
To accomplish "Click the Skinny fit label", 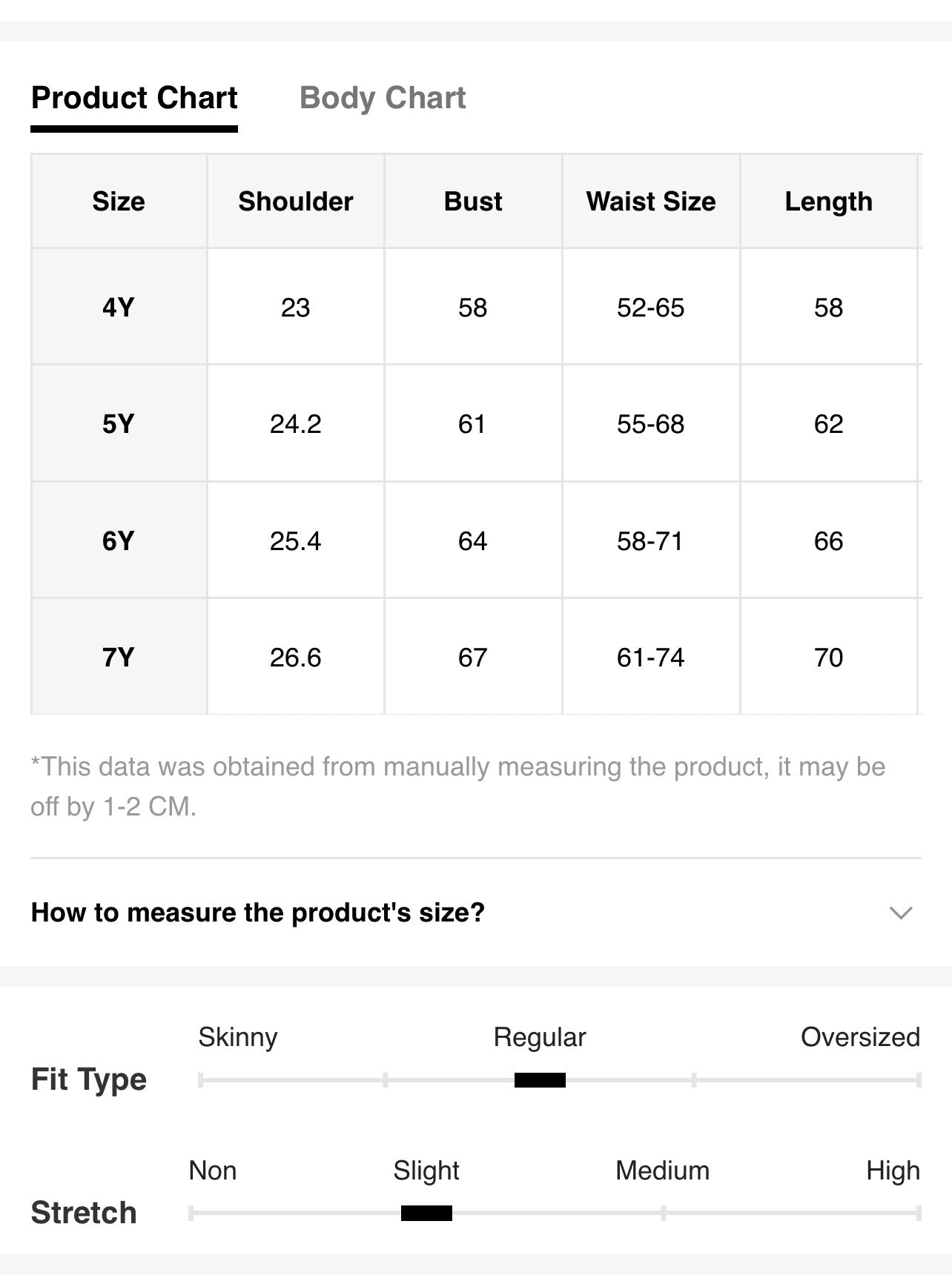I will coord(238,1037).
